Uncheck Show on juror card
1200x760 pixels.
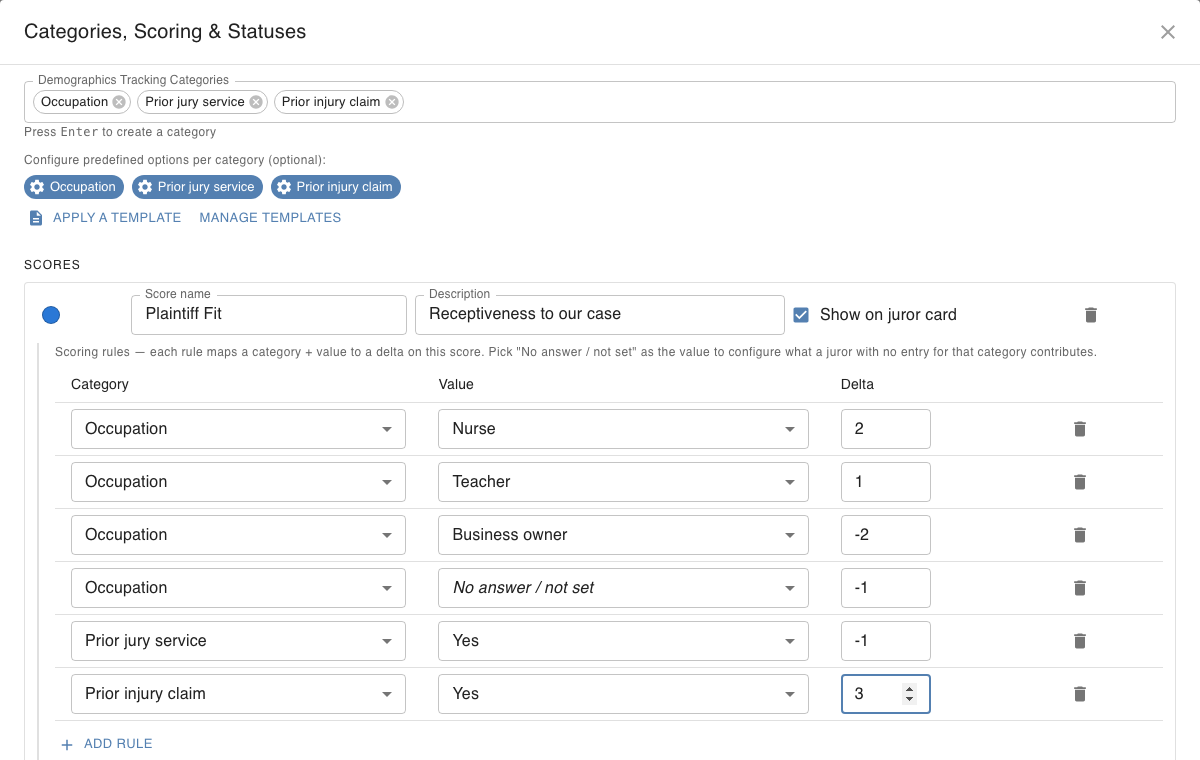pyautogui.click(x=801, y=315)
